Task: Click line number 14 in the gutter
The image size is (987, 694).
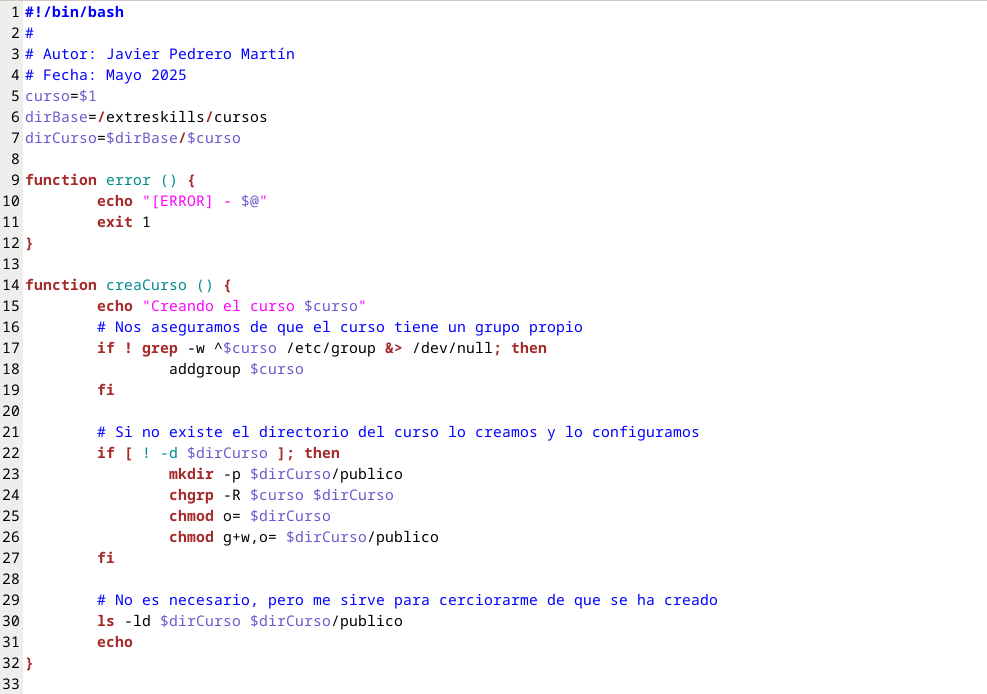Action: tap(11, 285)
